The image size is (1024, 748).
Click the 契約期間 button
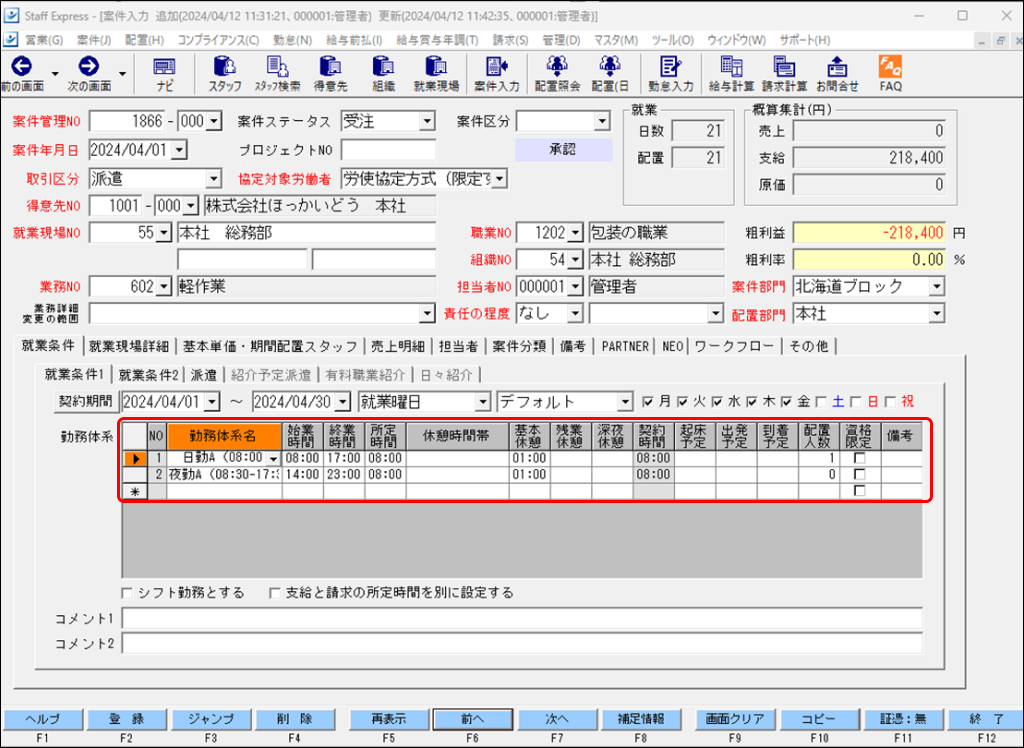(85, 401)
